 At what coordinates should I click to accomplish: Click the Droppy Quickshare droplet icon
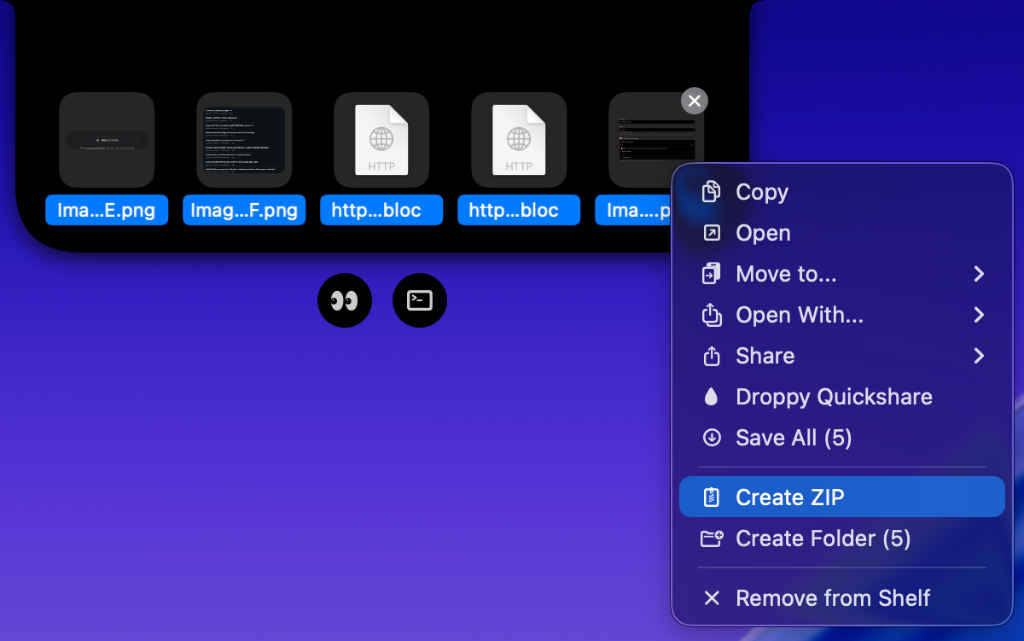click(x=711, y=397)
